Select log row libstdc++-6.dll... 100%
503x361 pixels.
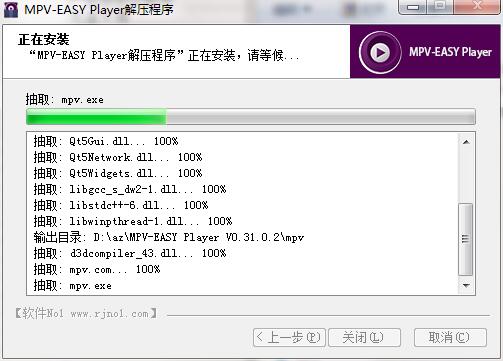tap(121, 205)
